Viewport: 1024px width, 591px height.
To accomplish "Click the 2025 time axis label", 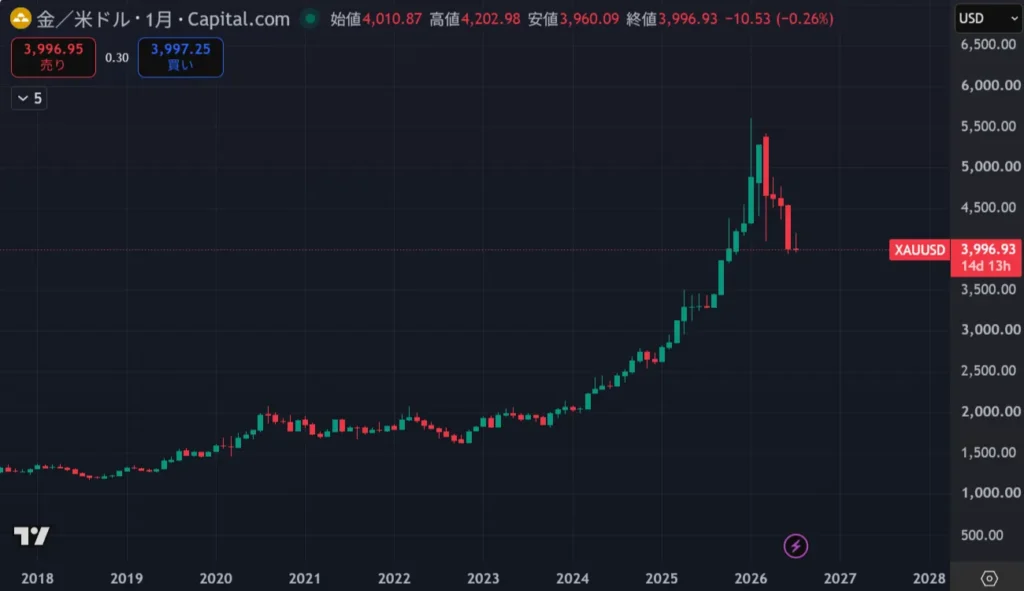I will coord(662,579).
